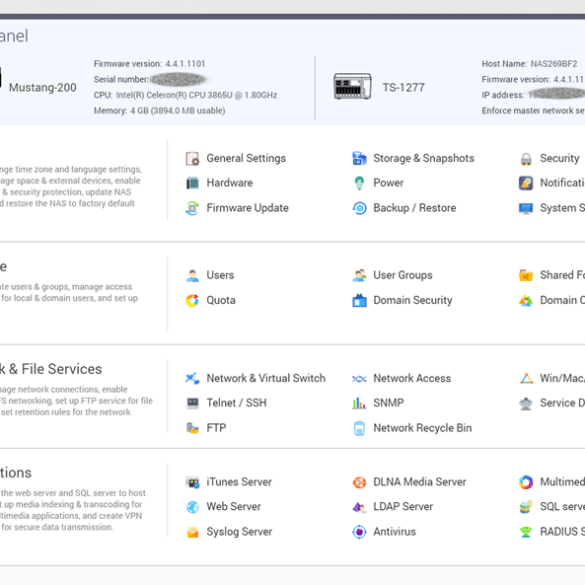The height and width of the screenshot is (585, 585).
Task: Open the Network & Virtual Switch icon
Action: point(193,378)
